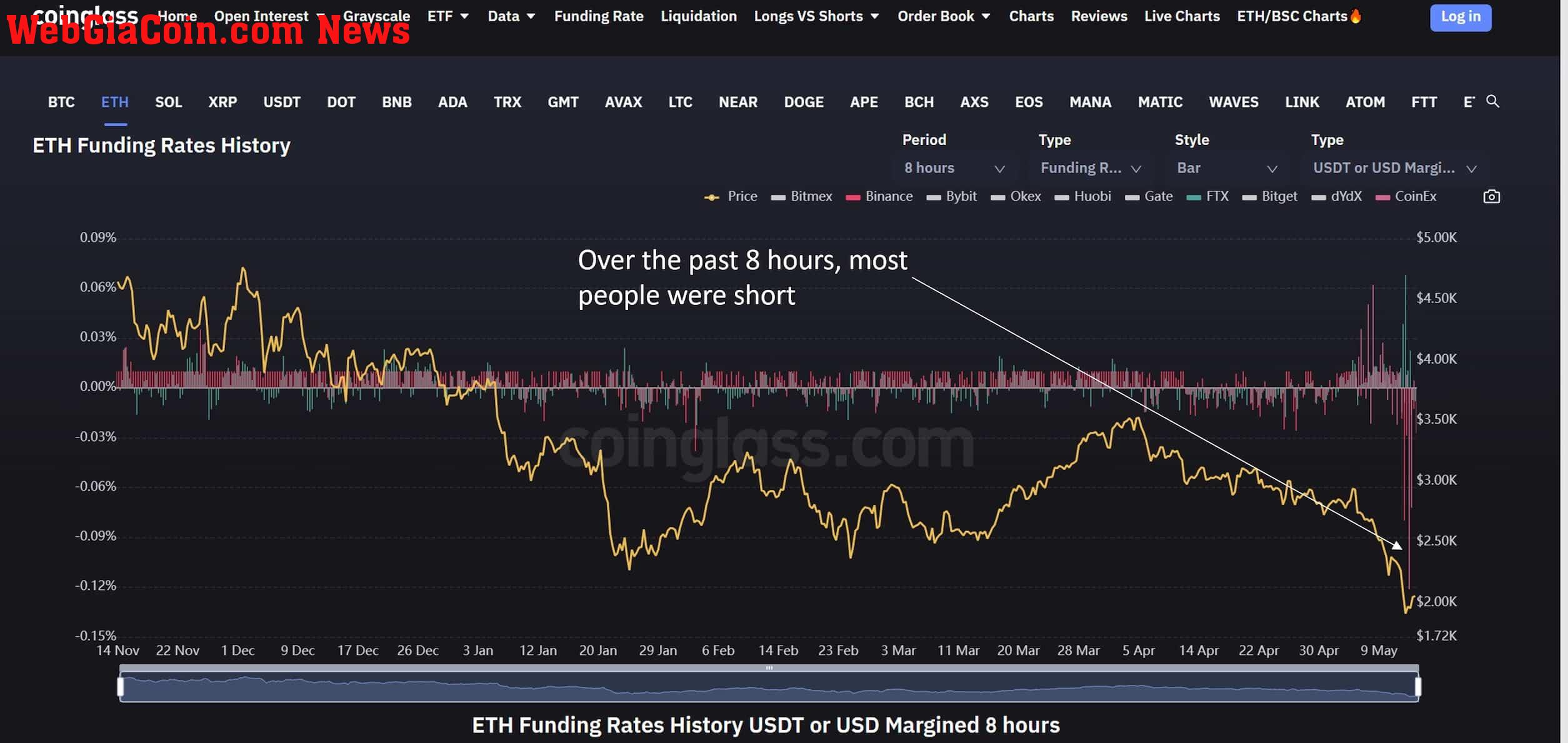This screenshot has width=1568, height=743.
Task: Select the TRX coin tab
Action: [507, 102]
